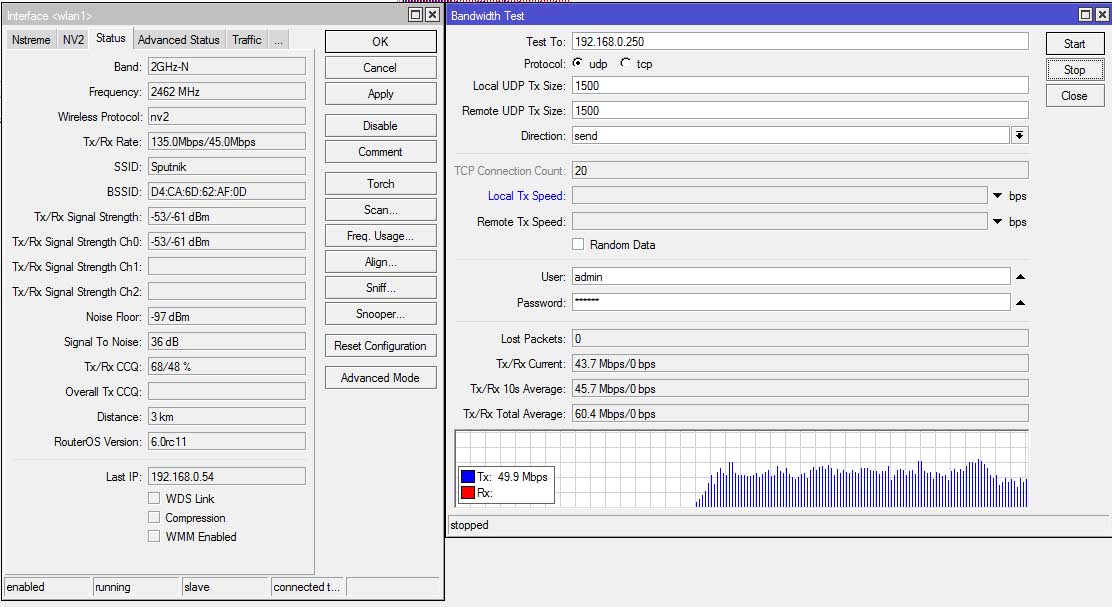This screenshot has width=1112, height=607.
Task: Click the BSSID value D4:CA:6D:62:AF:0D
Action: click(227, 191)
